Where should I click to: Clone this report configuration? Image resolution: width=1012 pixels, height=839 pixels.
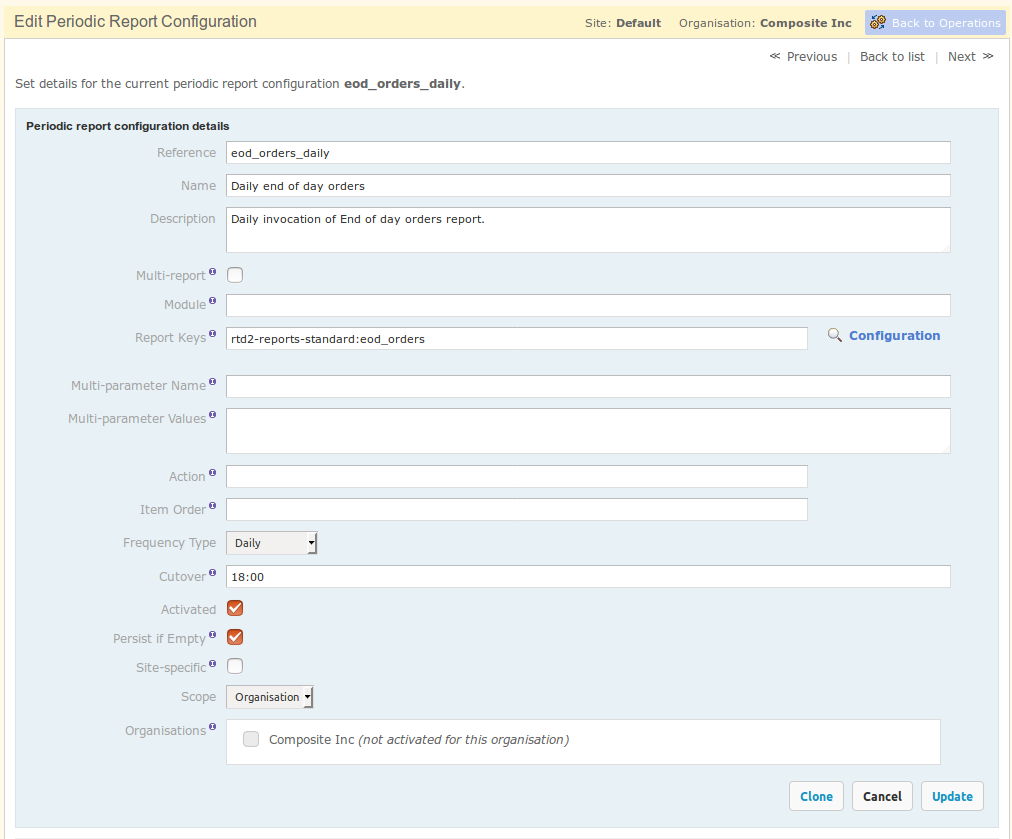click(x=816, y=796)
